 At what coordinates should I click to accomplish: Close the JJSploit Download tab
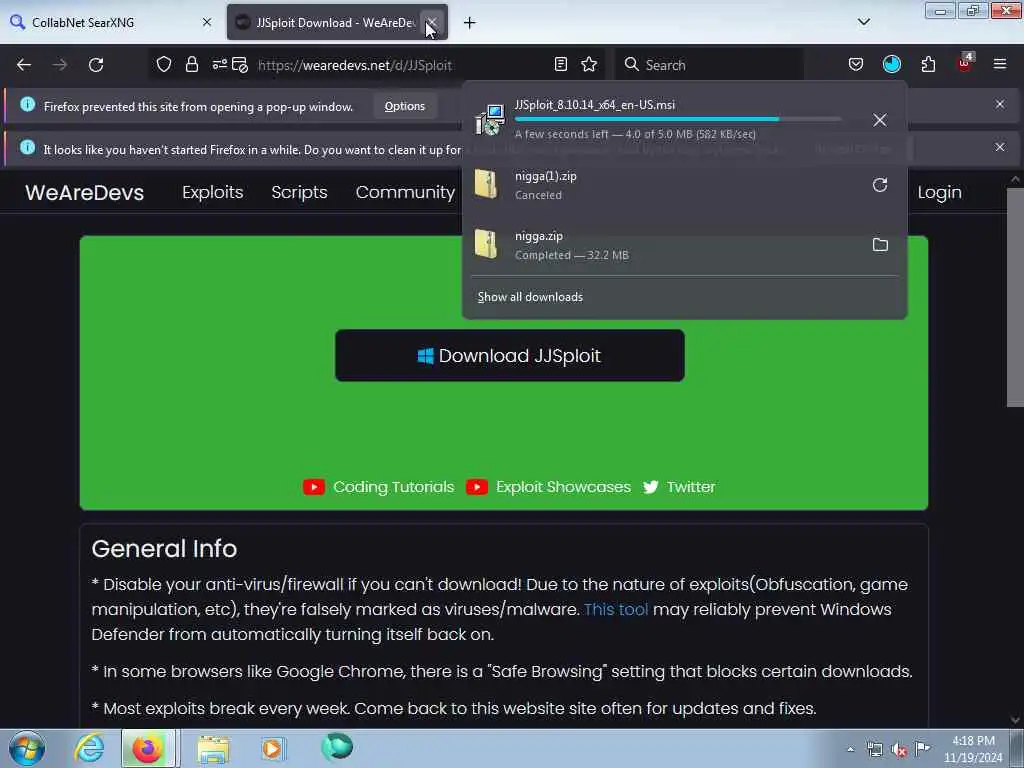(431, 23)
